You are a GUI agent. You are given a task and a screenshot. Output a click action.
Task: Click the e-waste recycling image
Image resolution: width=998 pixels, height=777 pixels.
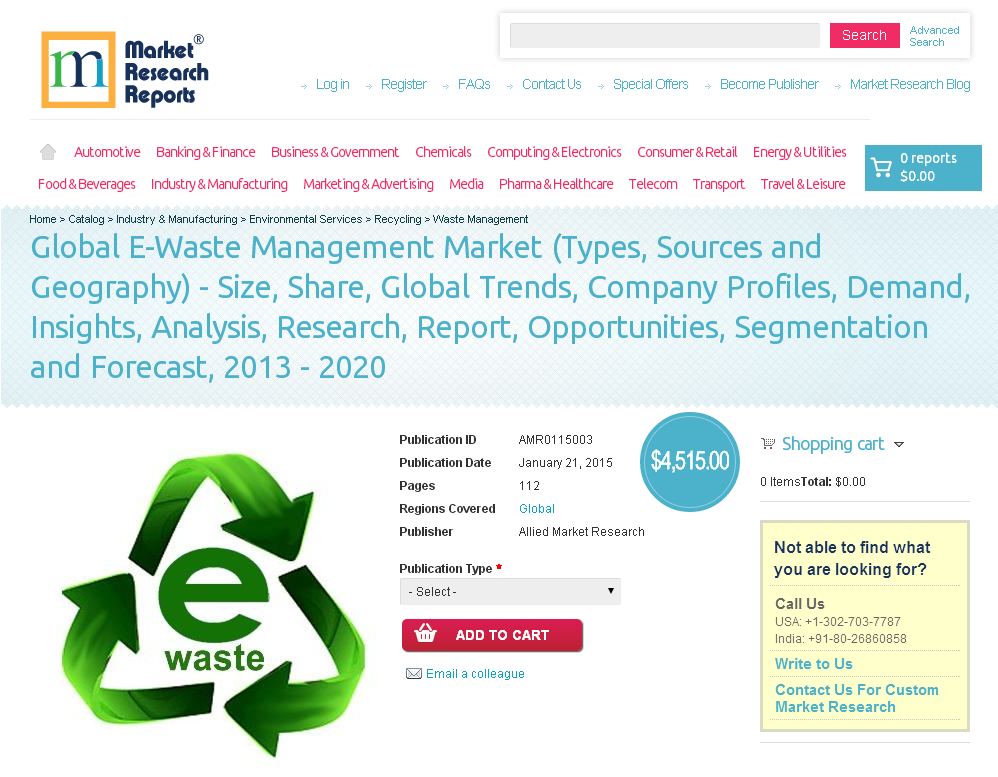(x=212, y=595)
